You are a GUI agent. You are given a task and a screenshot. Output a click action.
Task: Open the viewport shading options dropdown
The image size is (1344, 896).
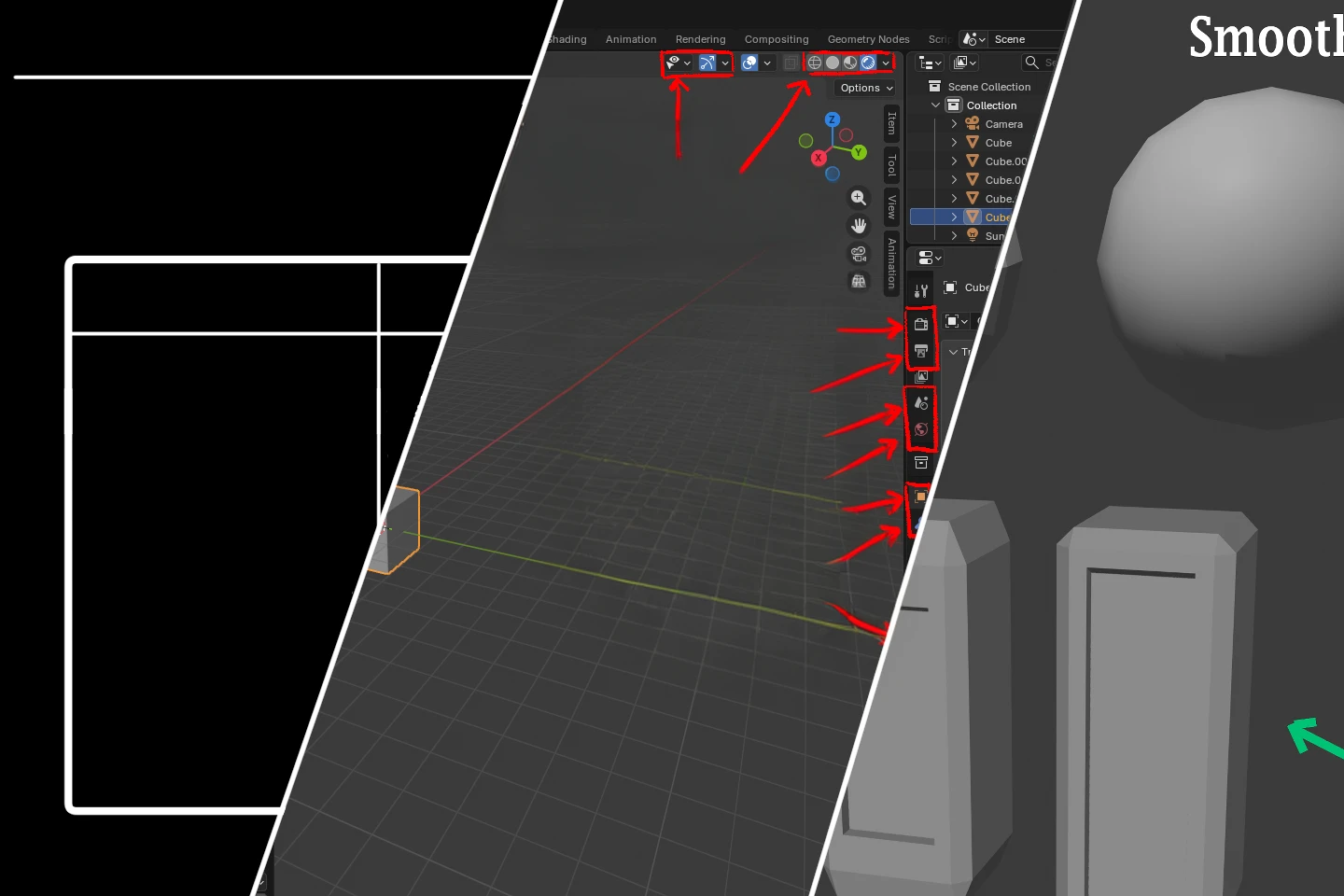coord(886,63)
